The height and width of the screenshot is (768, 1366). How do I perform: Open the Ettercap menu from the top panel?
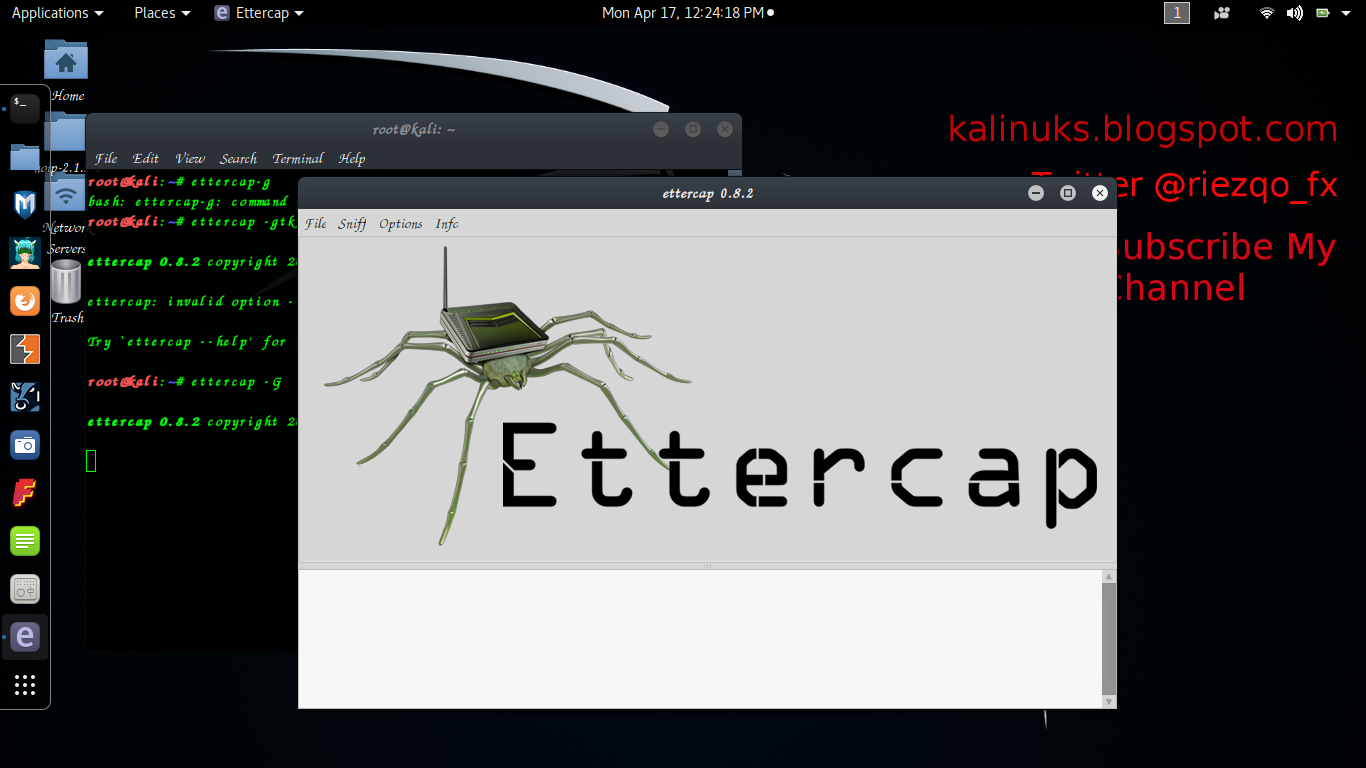tap(258, 13)
